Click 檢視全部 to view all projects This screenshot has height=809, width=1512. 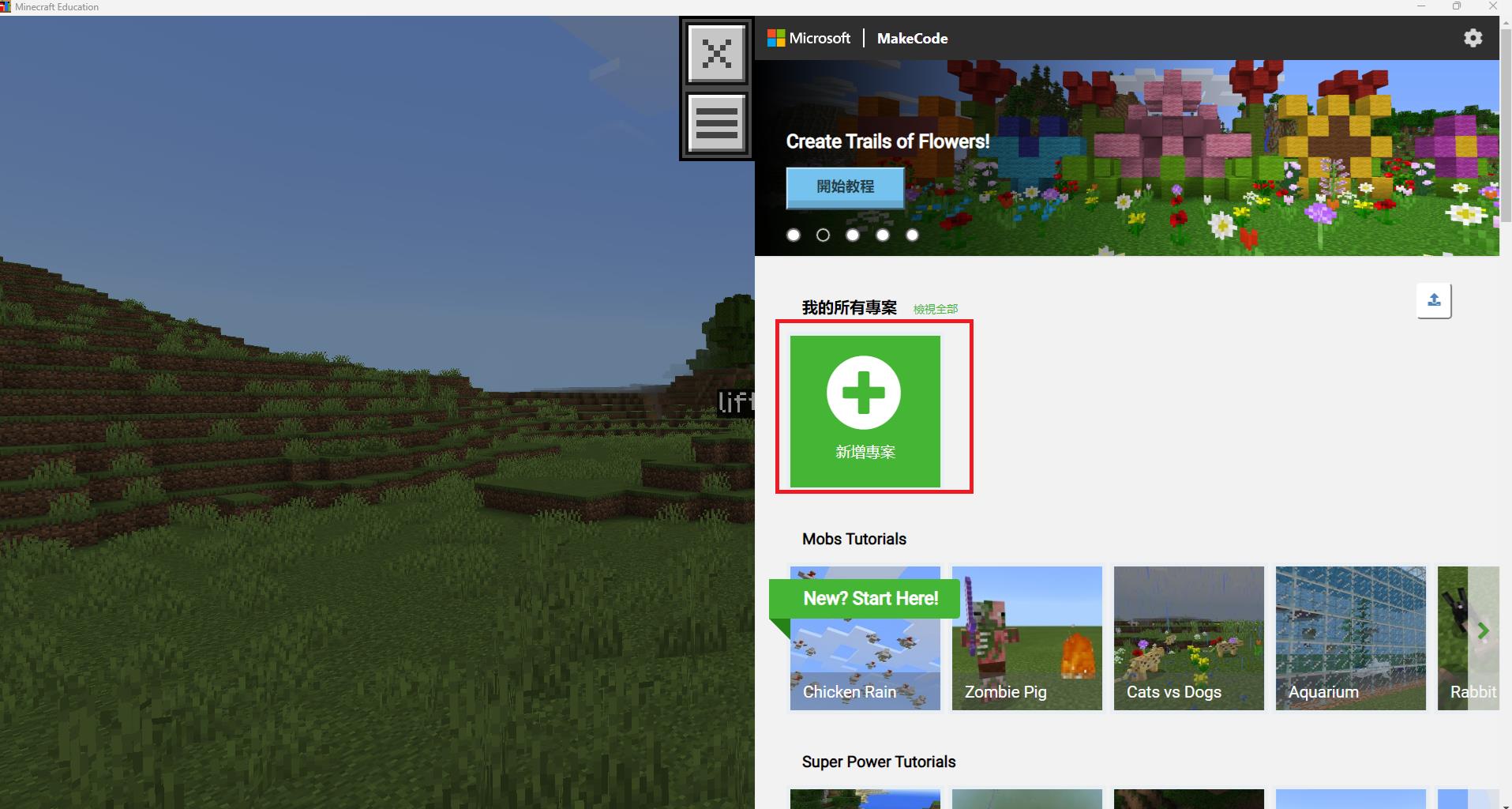point(935,309)
